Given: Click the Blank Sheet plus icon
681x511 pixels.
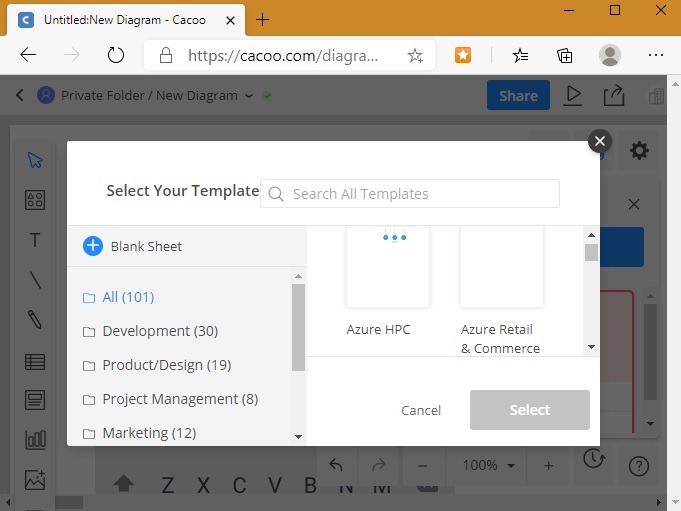Looking at the screenshot, I should click(93, 246).
